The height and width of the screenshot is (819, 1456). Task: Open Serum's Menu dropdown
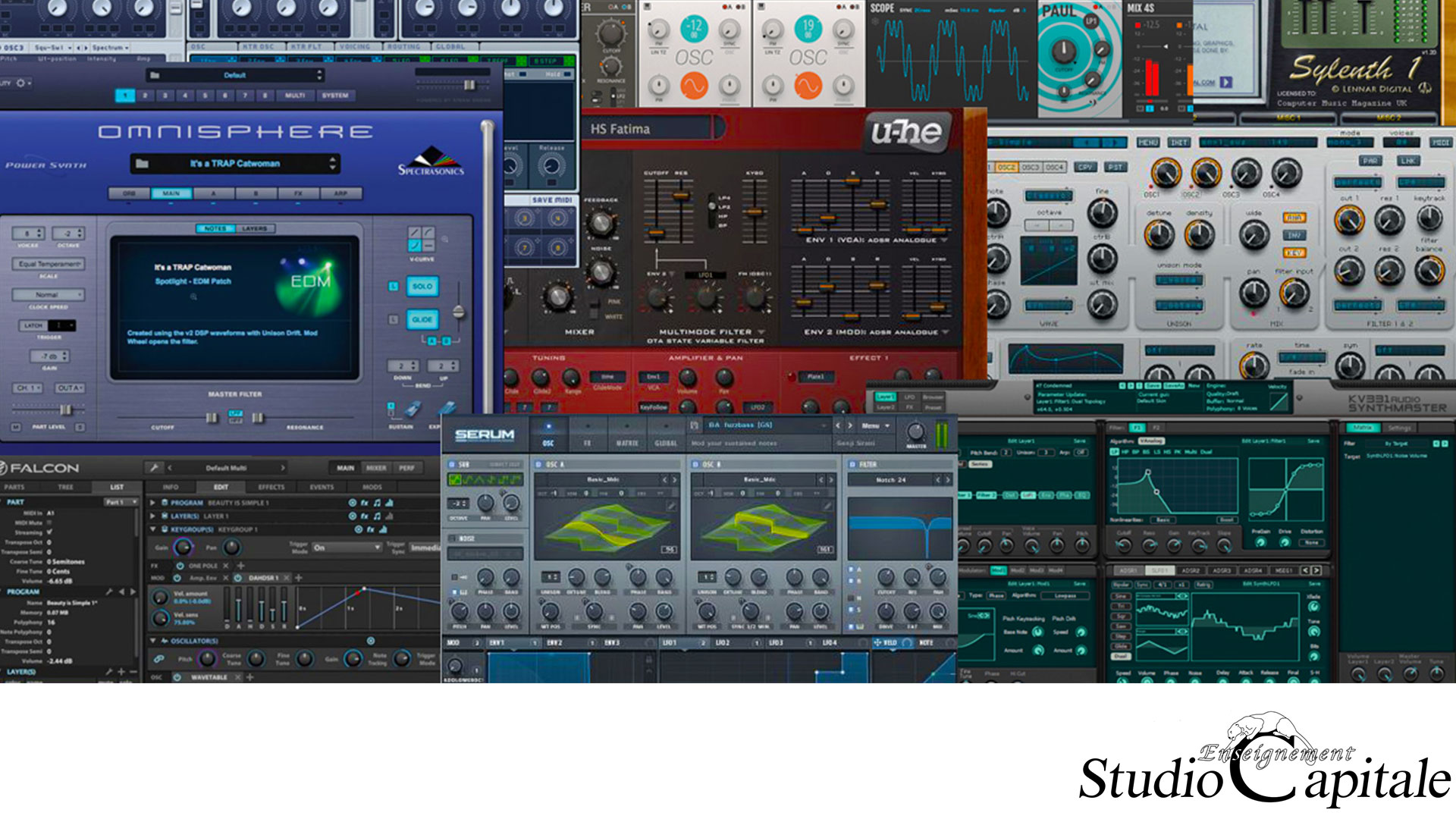875,425
